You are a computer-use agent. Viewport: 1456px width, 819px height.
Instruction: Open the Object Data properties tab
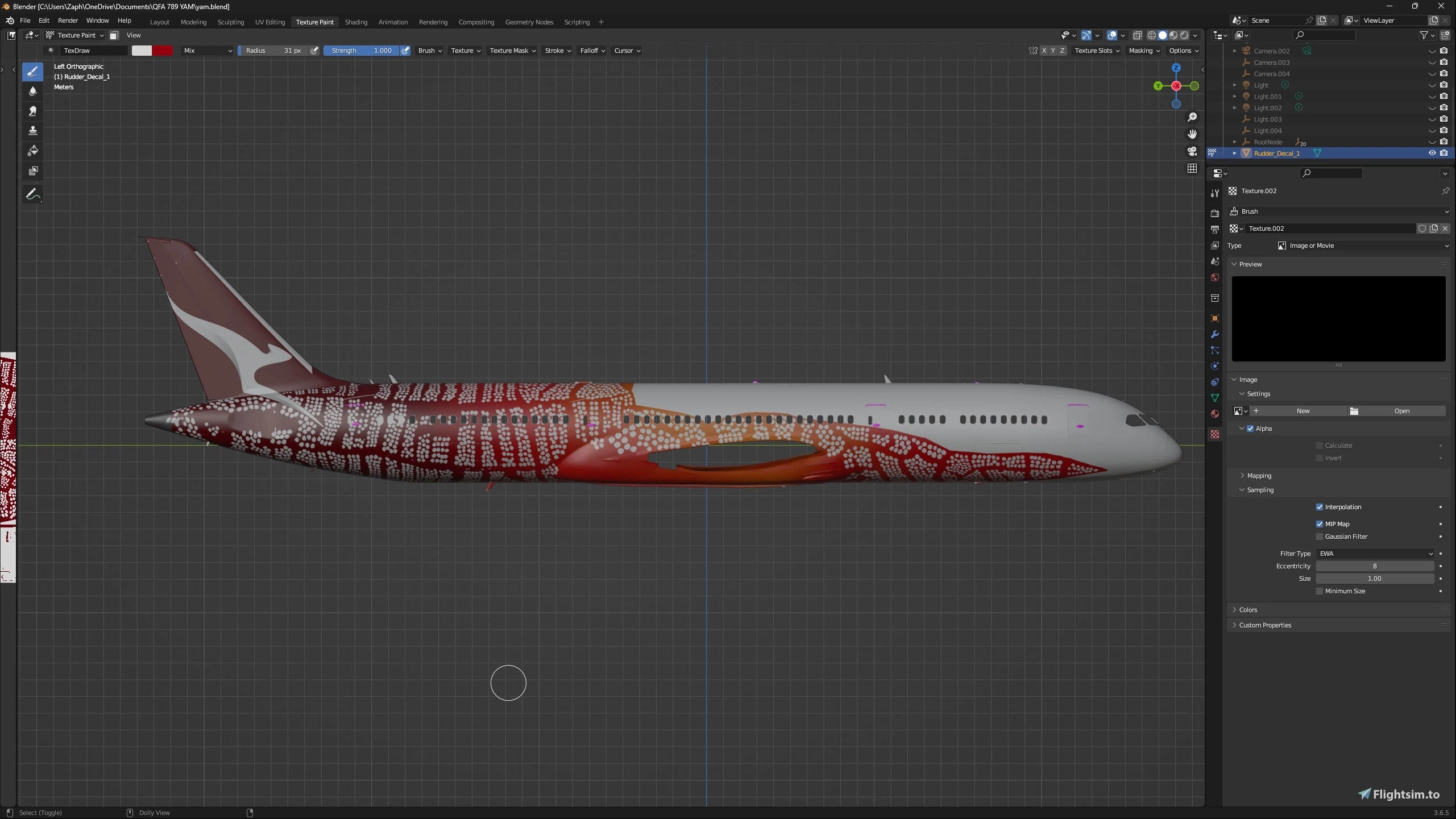coord(1214,398)
